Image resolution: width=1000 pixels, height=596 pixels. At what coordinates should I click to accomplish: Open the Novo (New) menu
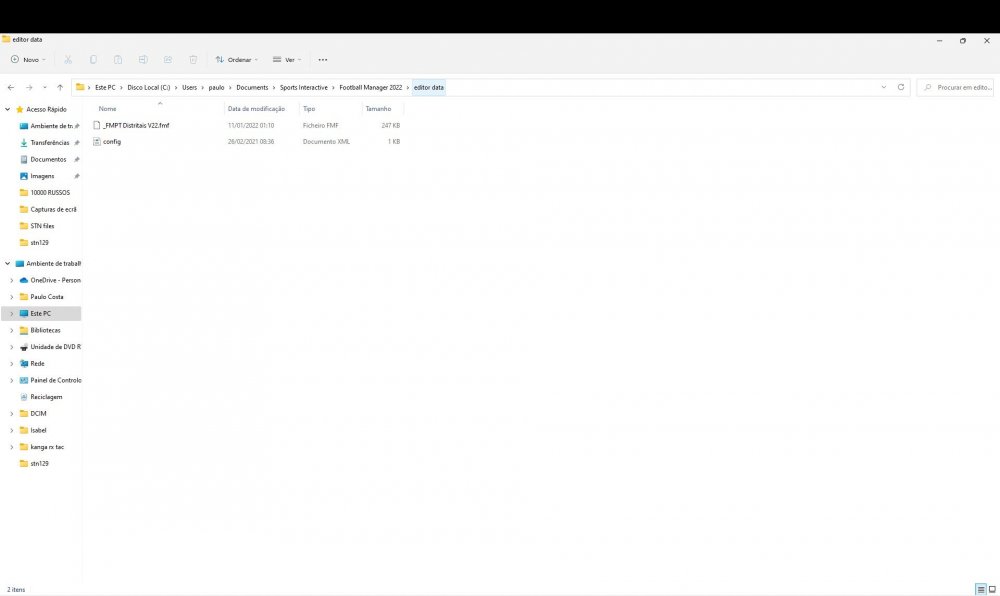click(29, 59)
